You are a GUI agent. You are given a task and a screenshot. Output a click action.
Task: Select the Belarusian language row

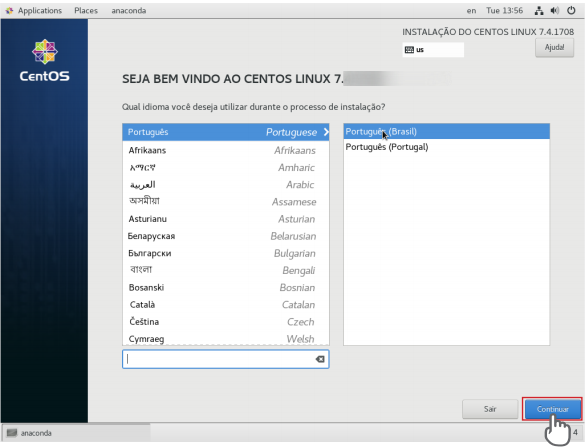pos(226,236)
